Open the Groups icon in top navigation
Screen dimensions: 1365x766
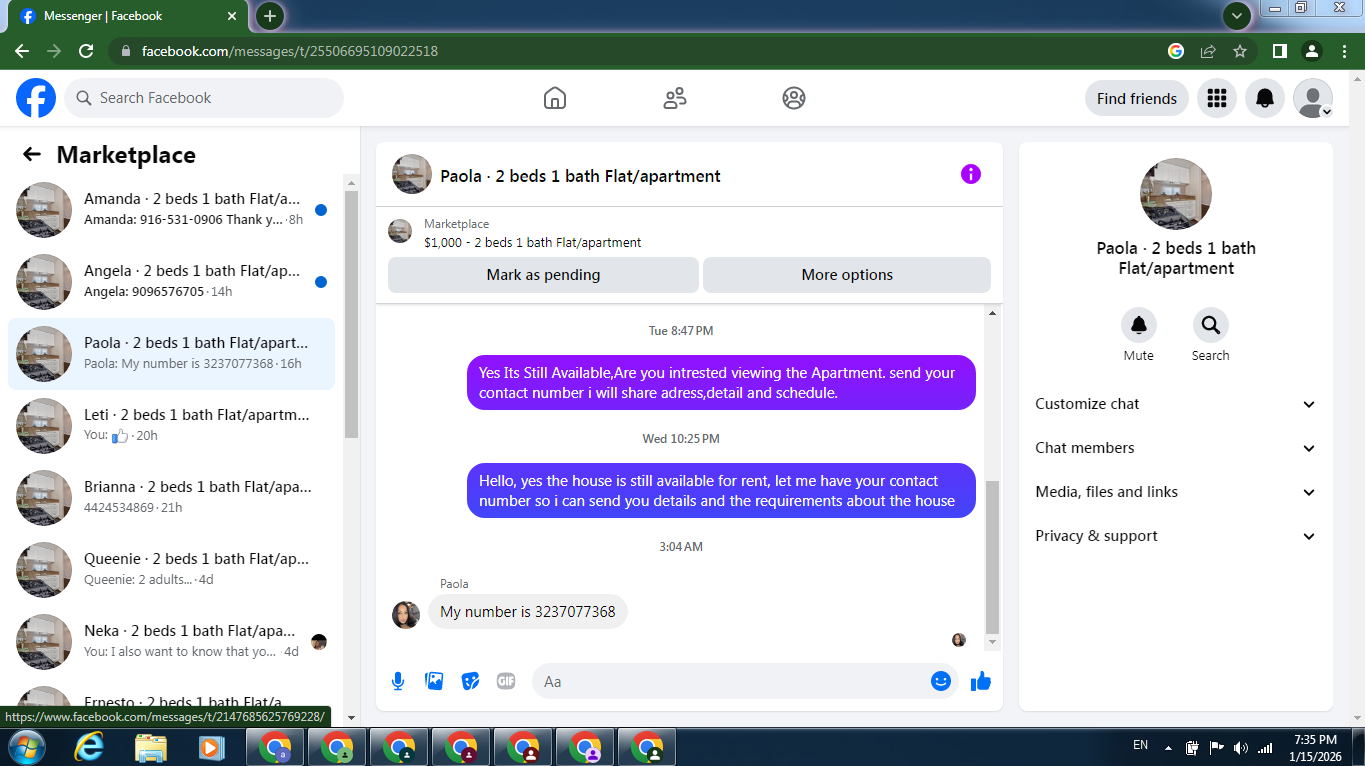click(794, 98)
